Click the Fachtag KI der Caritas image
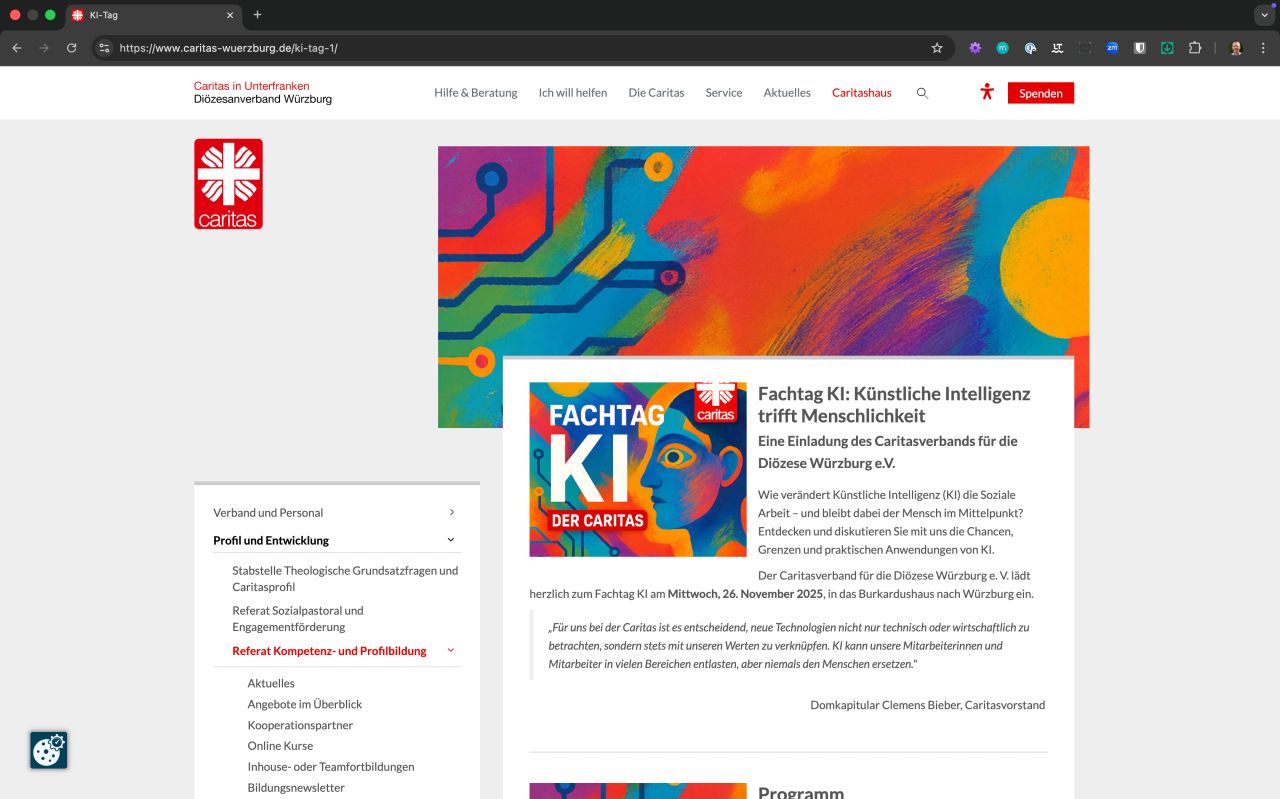Viewport: 1280px width, 799px height. pos(638,469)
